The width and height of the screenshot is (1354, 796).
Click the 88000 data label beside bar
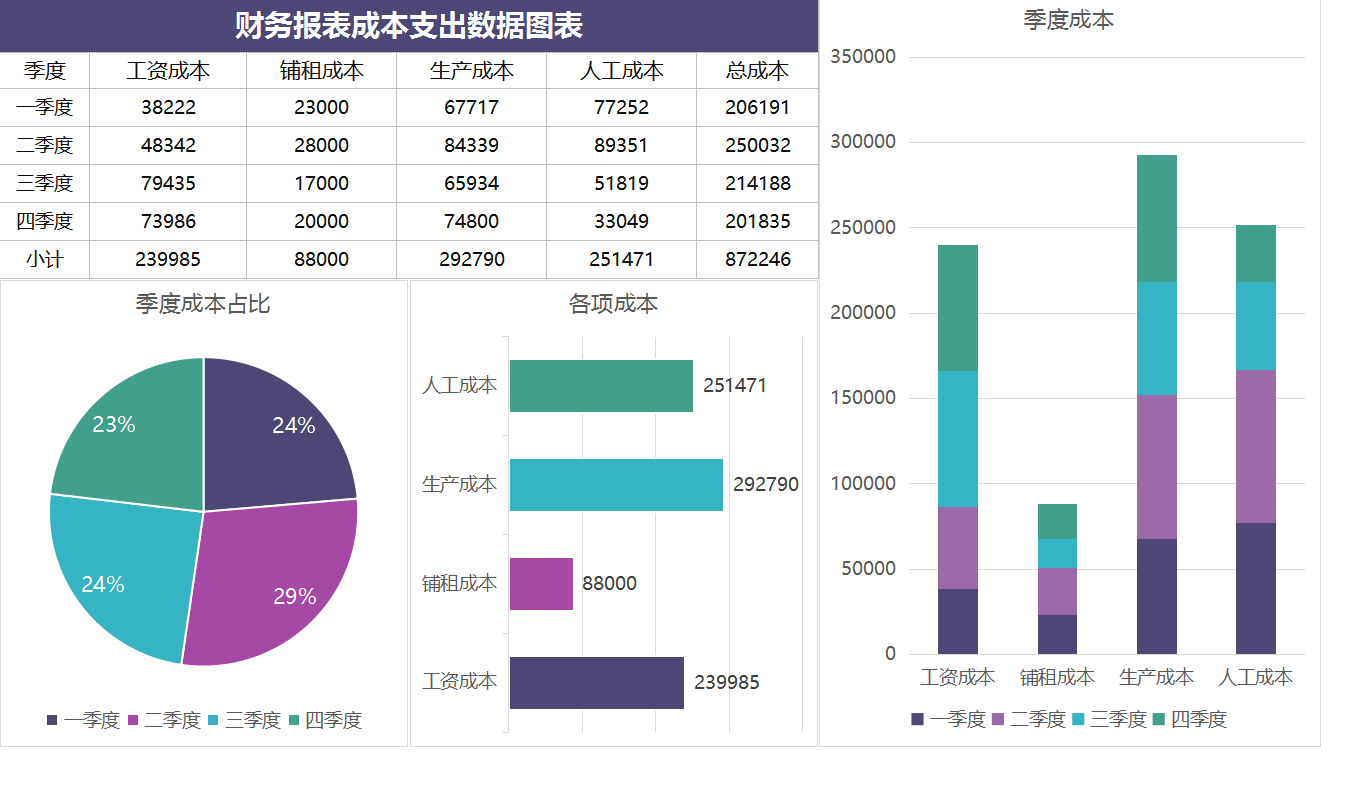point(609,584)
